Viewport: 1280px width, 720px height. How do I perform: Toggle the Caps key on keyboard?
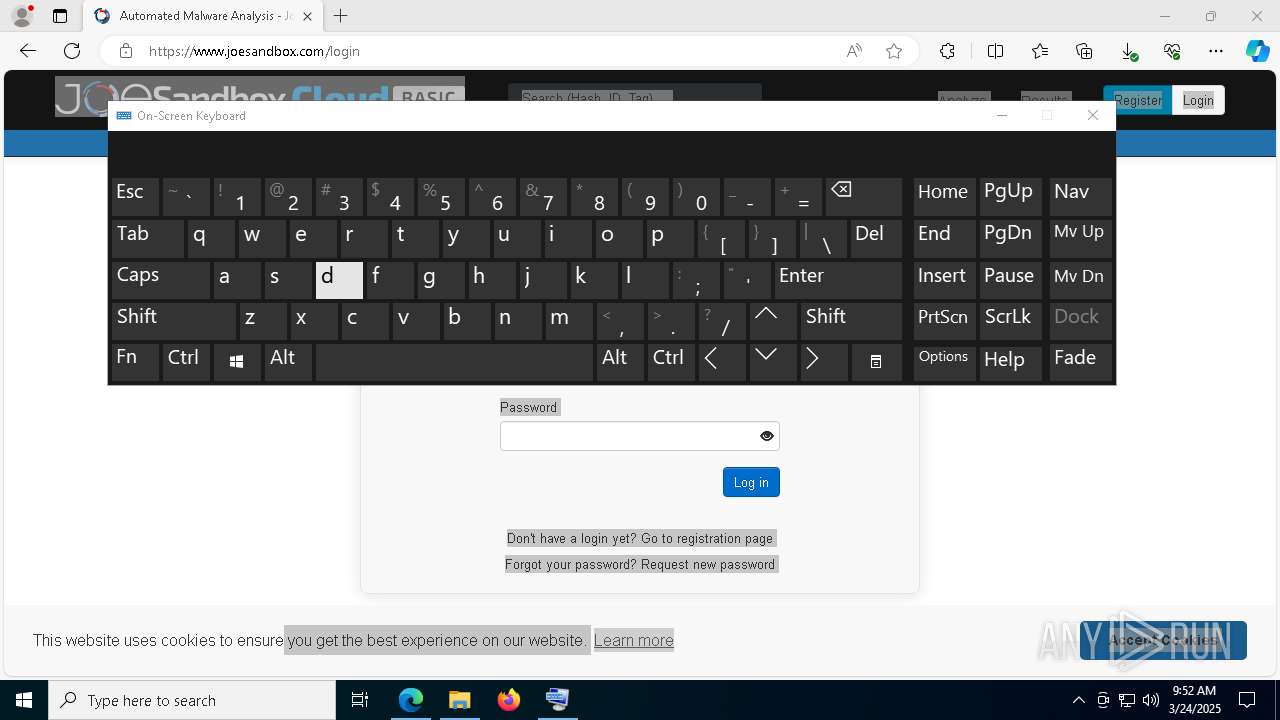[161, 280]
